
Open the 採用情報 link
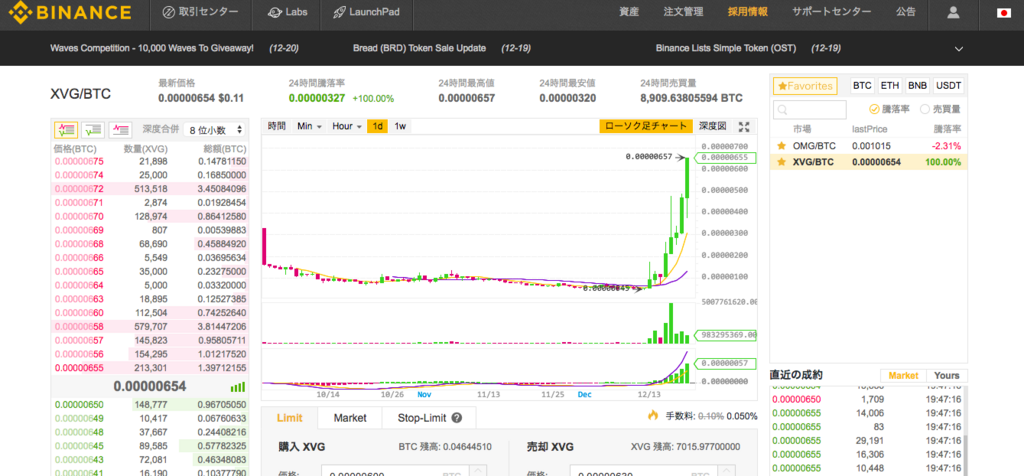(x=748, y=12)
